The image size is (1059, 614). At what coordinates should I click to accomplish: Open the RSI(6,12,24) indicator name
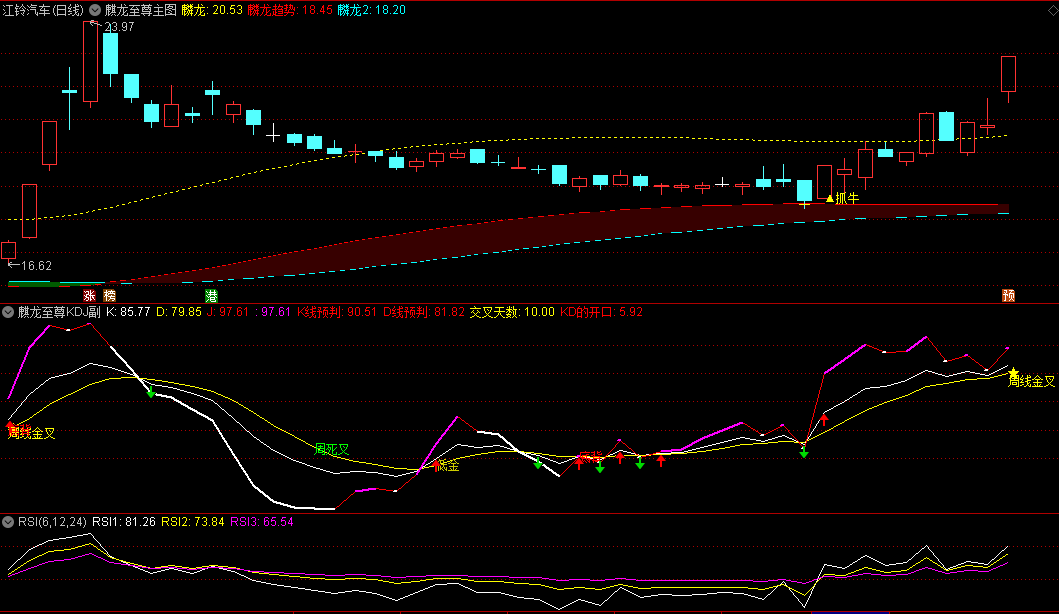52,522
